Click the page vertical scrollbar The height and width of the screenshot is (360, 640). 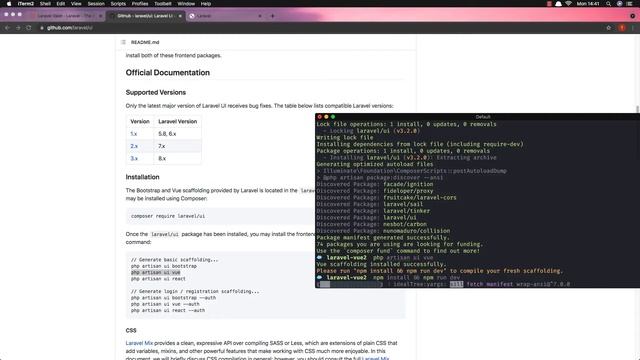637,110
